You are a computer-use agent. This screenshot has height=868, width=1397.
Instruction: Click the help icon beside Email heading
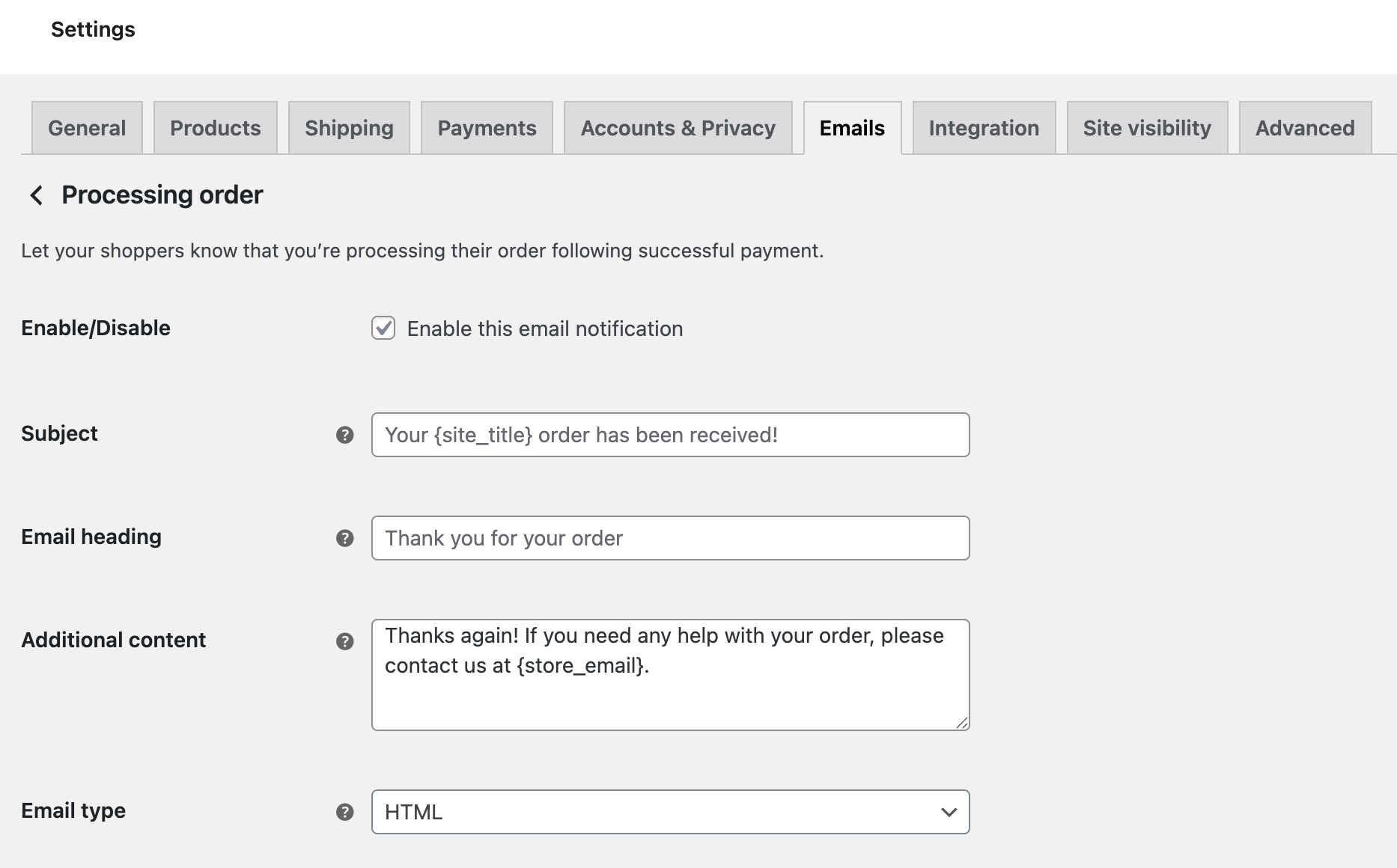pyautogui.click(x=345, y=537)
